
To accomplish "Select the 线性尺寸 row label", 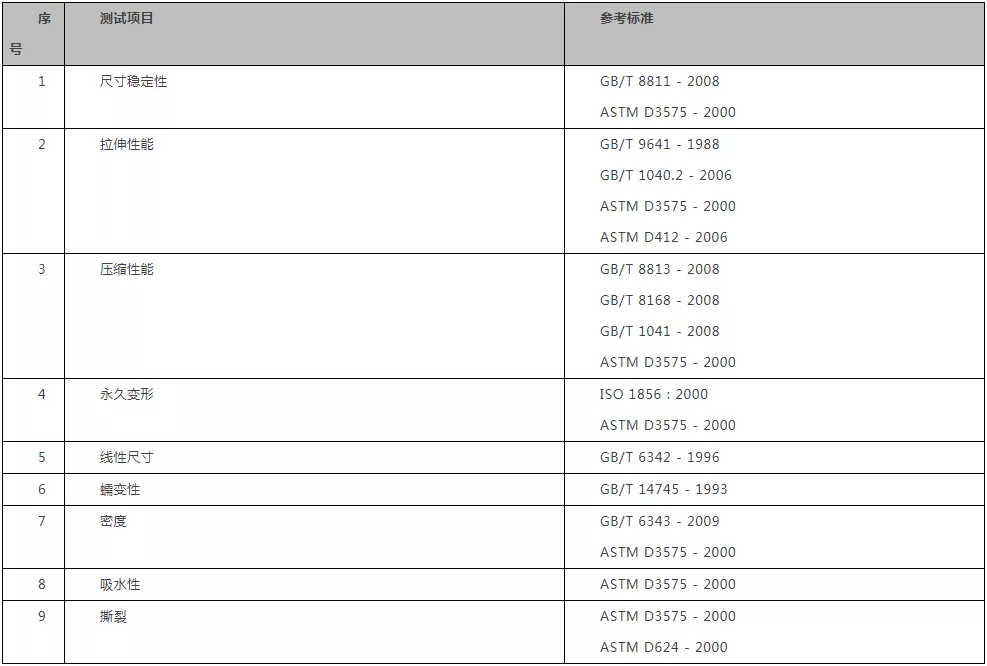I will [127, 458].
